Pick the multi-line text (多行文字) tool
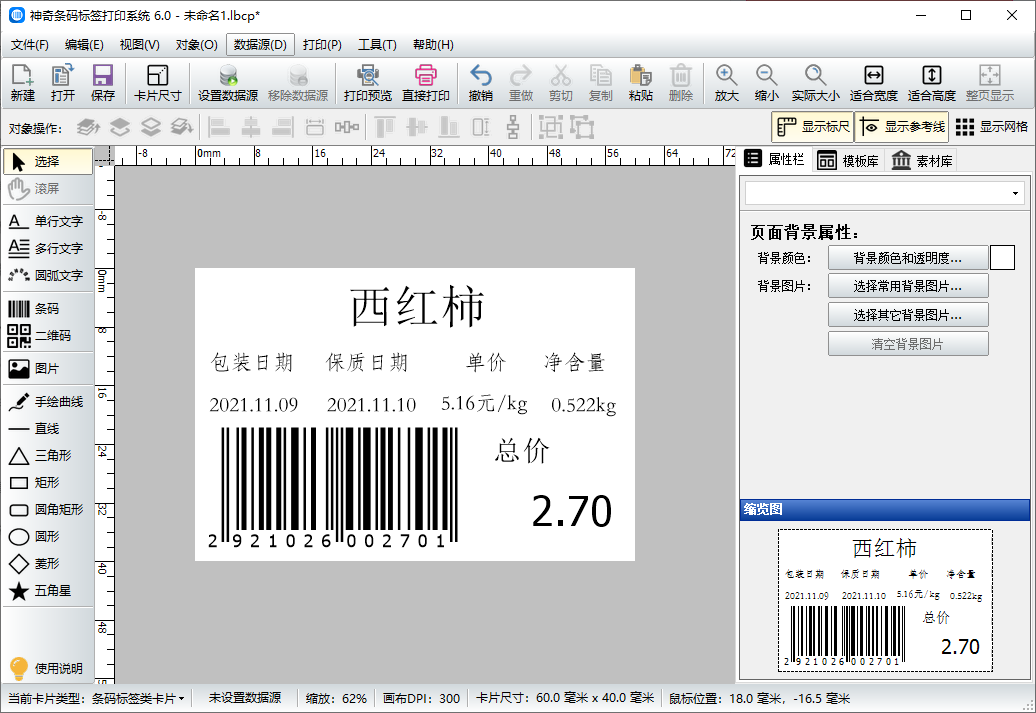The image size is (1036, 713). tap(48, 248)
